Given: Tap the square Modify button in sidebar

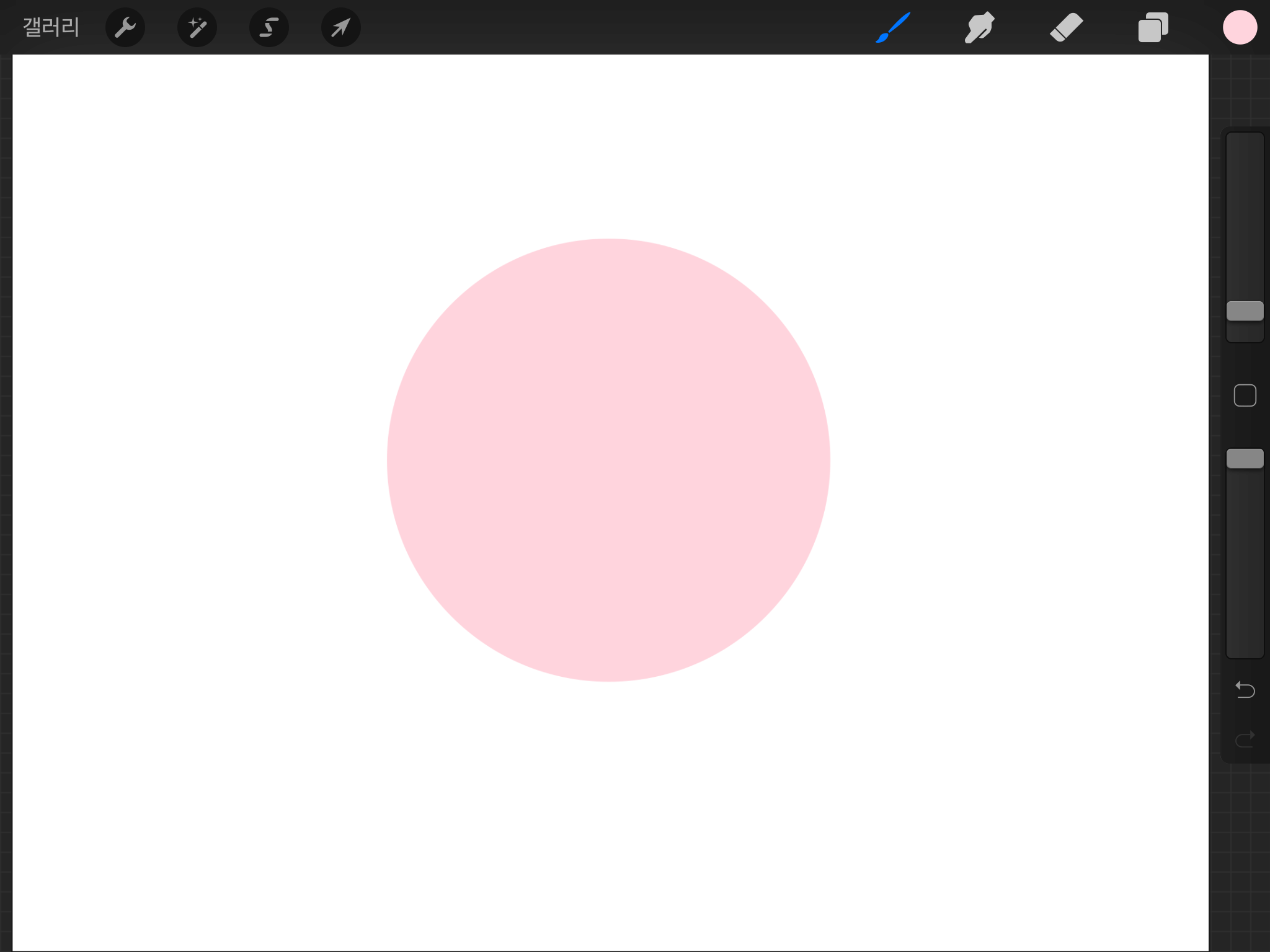Looking at the screenshot, I should click(x=1245, y=395).
